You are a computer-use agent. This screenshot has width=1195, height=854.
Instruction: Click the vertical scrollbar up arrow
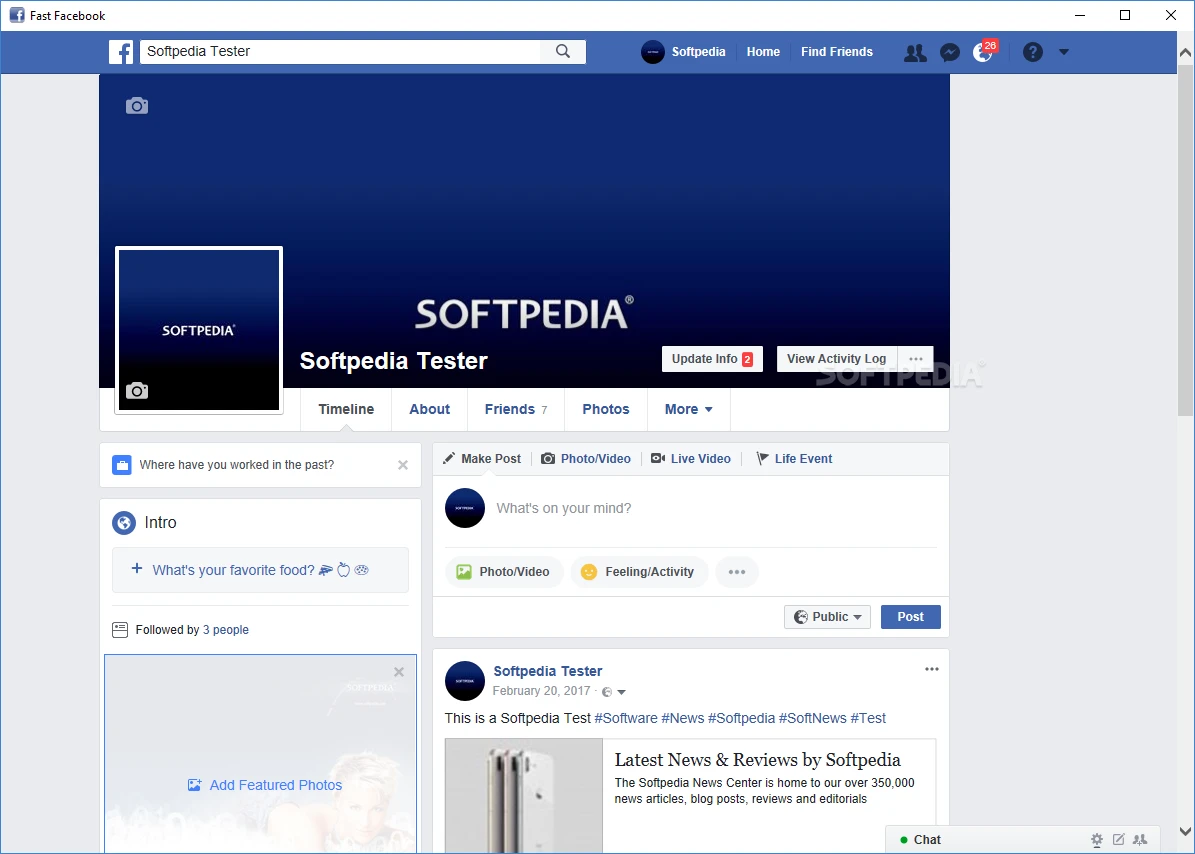1185,53
